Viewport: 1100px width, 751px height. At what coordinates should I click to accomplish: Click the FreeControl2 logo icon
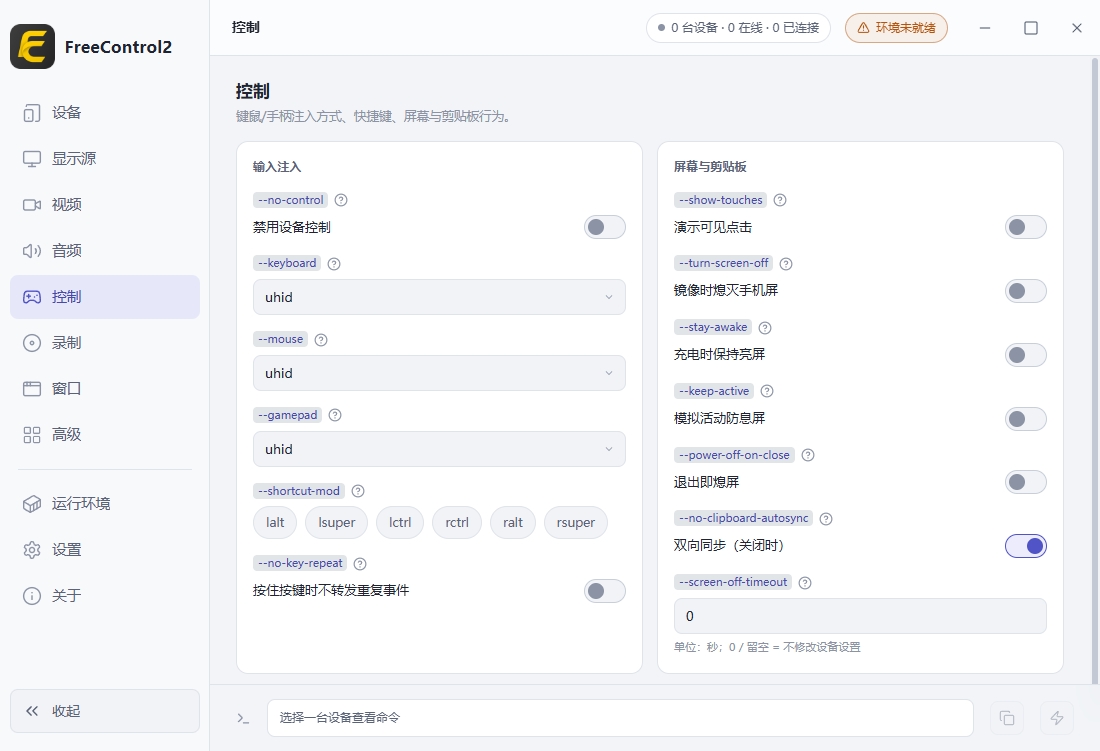point(32,46)
